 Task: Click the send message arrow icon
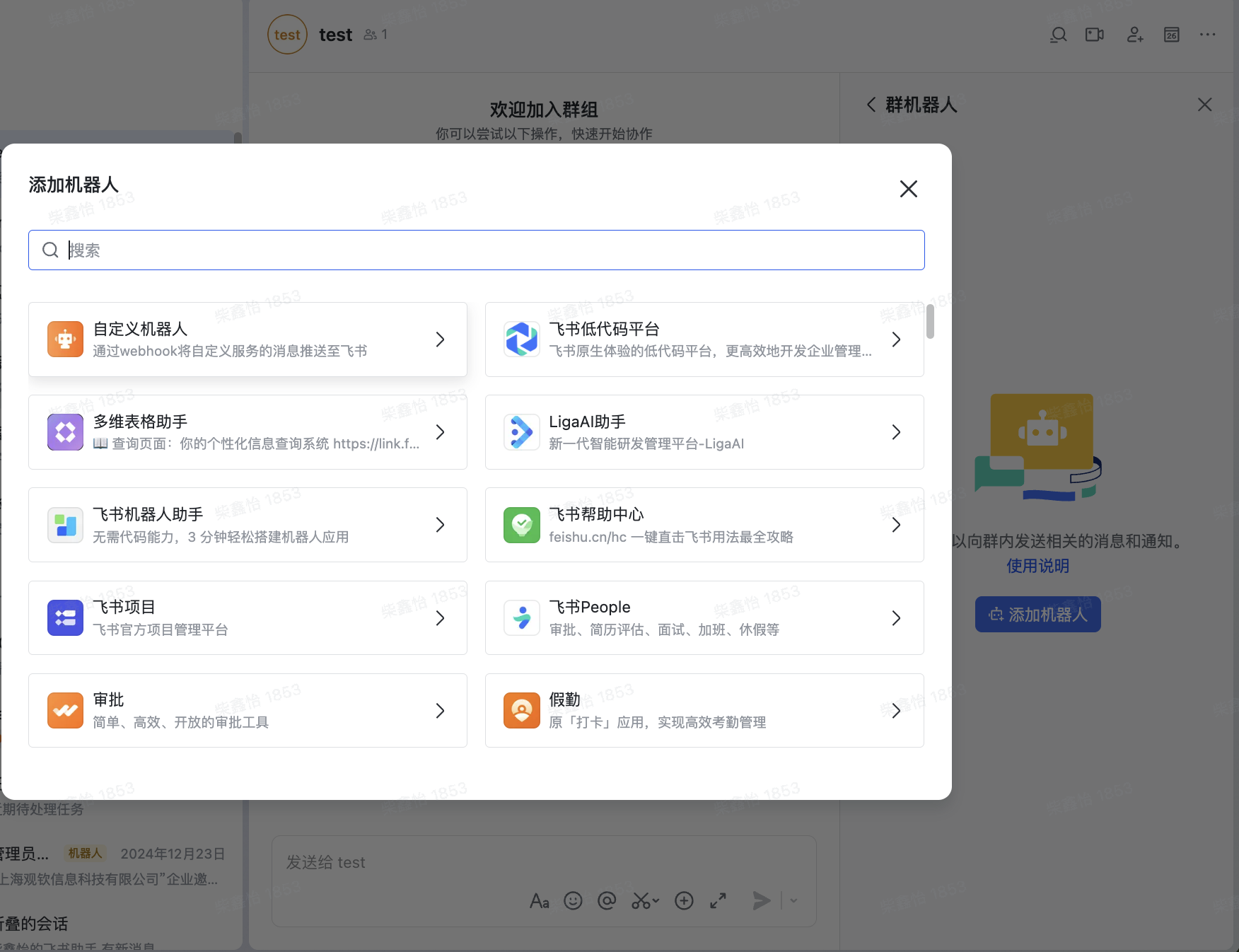761,900
